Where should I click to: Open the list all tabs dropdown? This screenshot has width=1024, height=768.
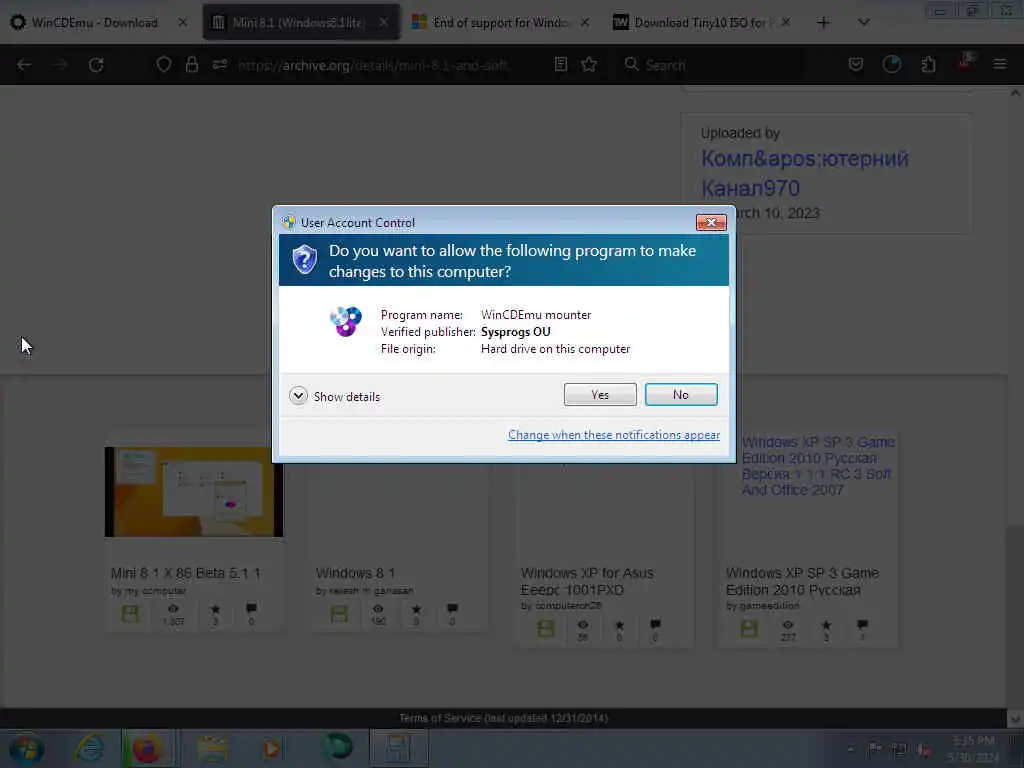pyautogui.click(x=863, y=23)
